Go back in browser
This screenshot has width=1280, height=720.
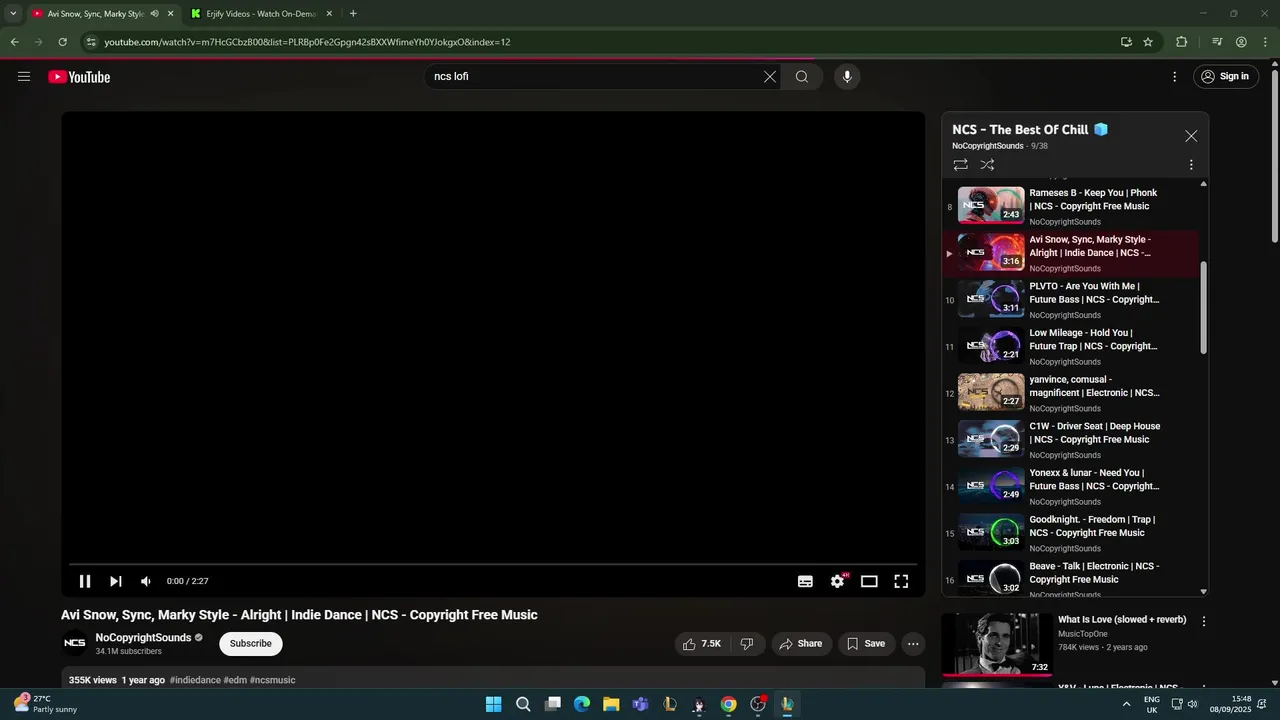tap(14, 42)
